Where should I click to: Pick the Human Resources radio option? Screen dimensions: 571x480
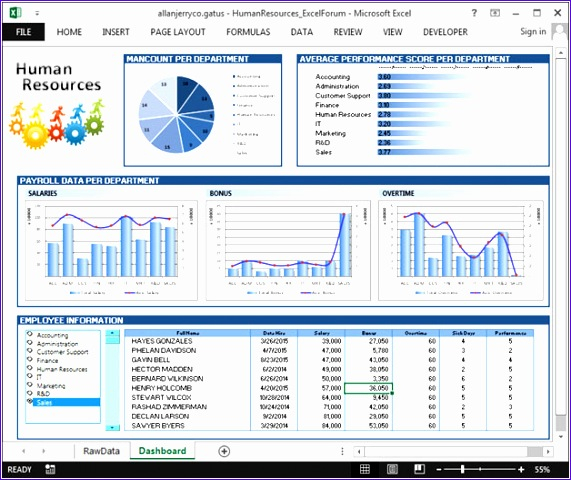30,368
